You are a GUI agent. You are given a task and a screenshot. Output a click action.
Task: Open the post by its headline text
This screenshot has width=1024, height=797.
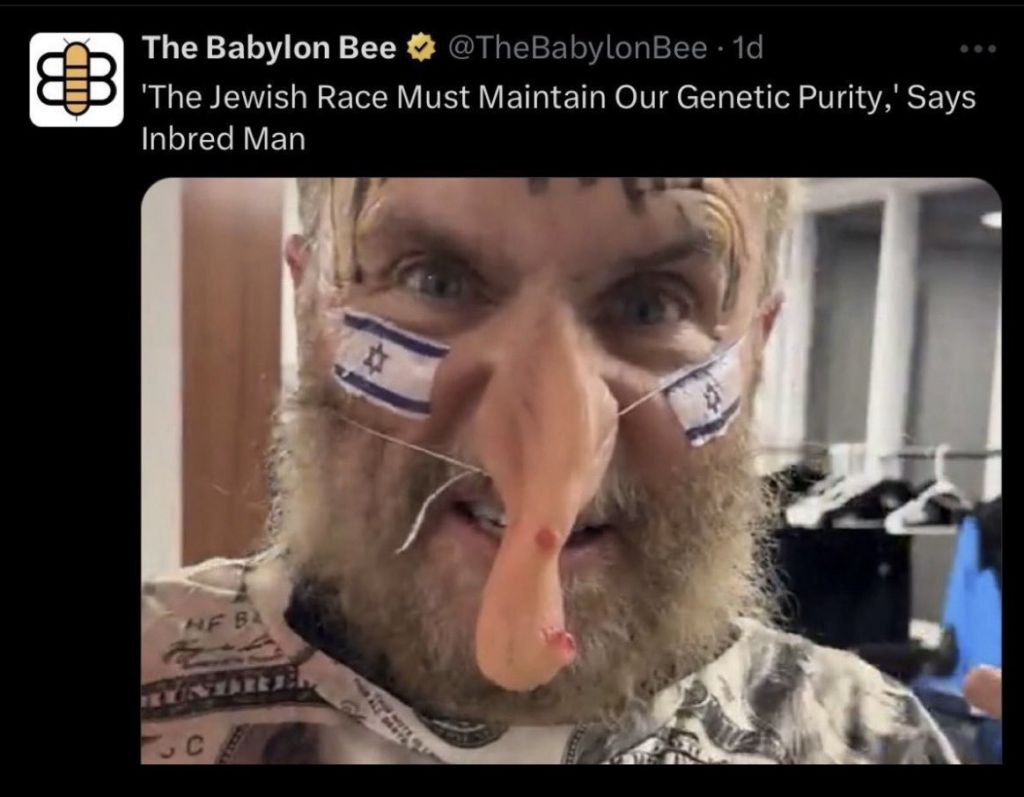point(558,118)
